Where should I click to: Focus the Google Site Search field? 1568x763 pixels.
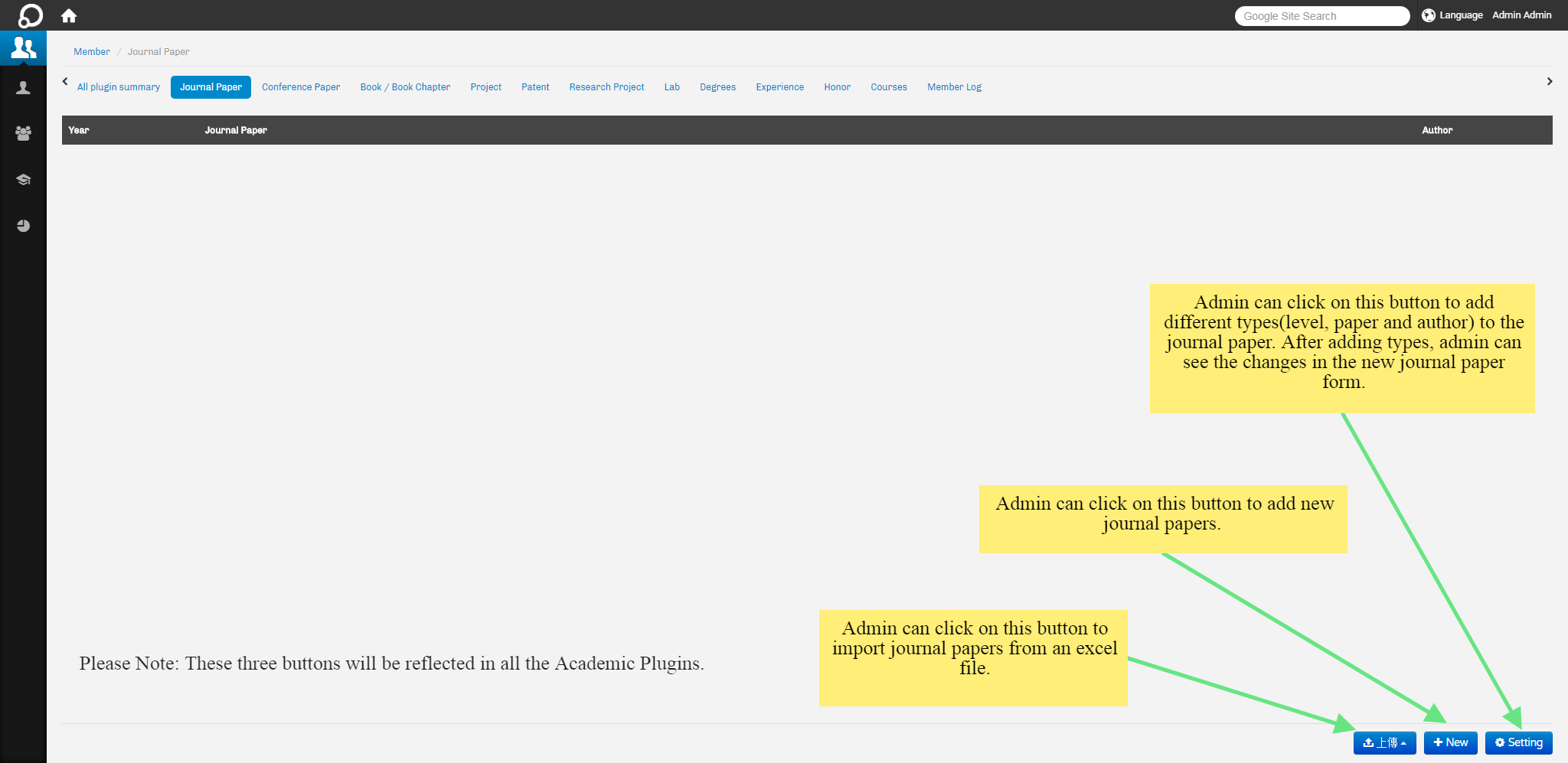click(1321, 16)
